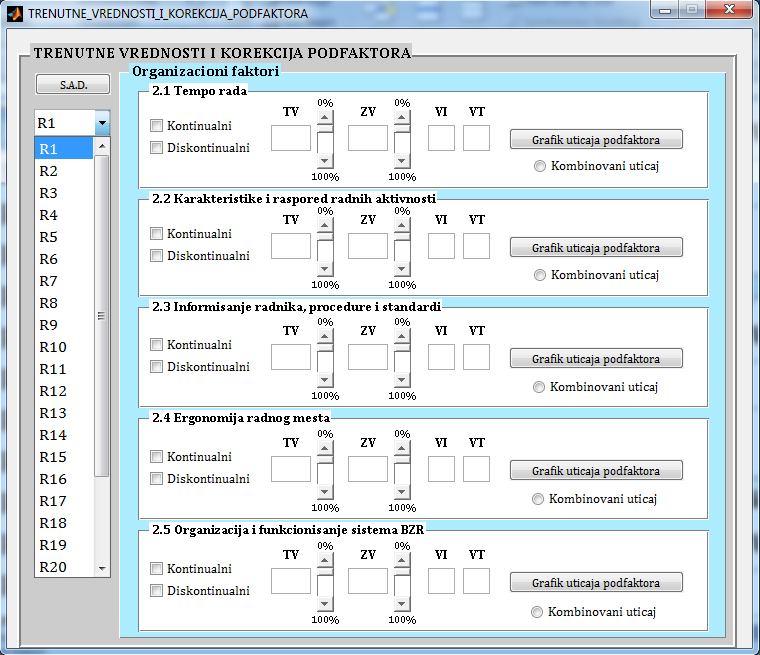
Task: Click the list scrollbar up arrow
Action: [x=102, y=146]
